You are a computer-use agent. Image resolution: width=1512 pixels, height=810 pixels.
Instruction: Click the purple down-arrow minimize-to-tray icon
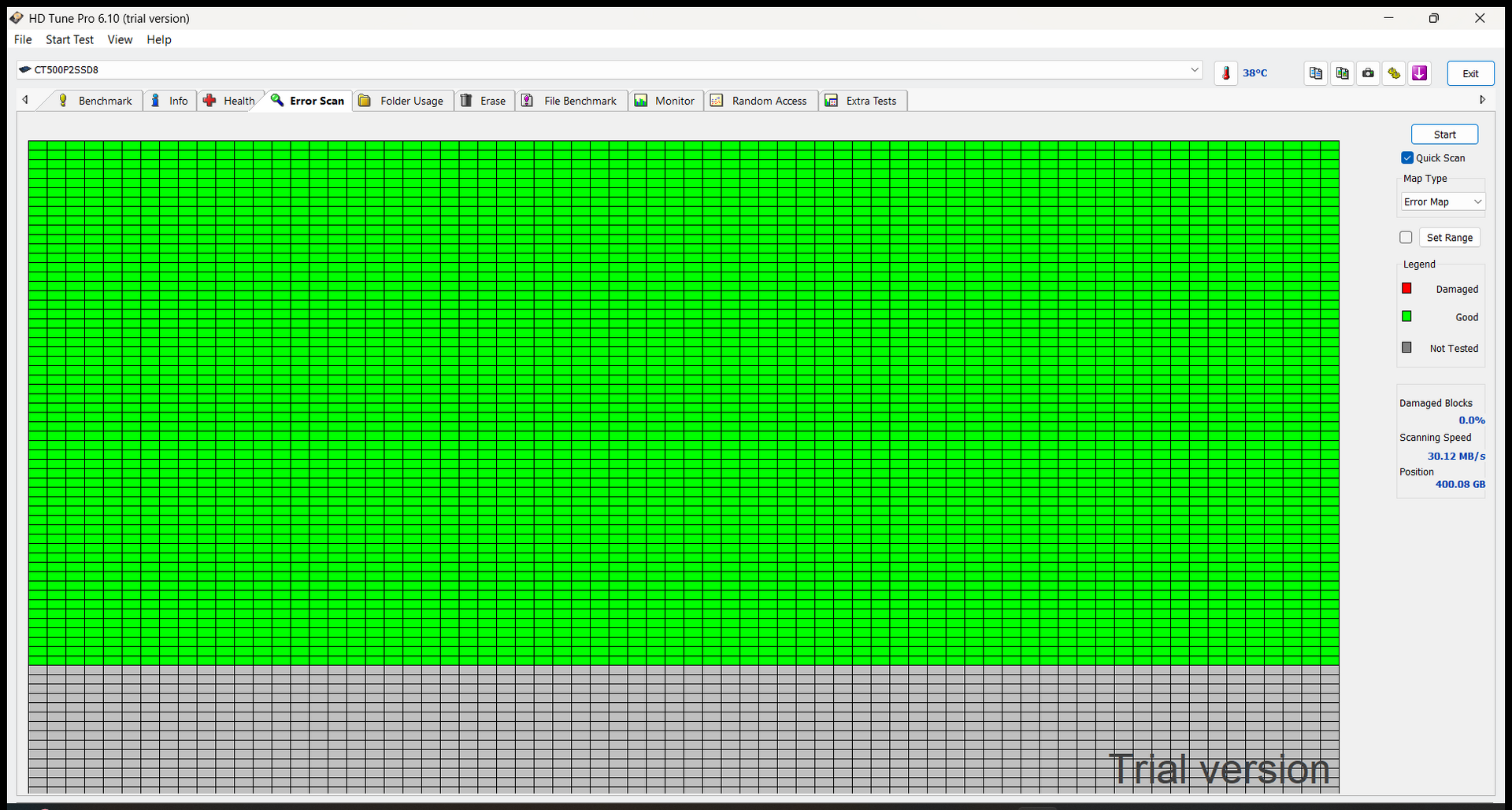pos(1420,73)
